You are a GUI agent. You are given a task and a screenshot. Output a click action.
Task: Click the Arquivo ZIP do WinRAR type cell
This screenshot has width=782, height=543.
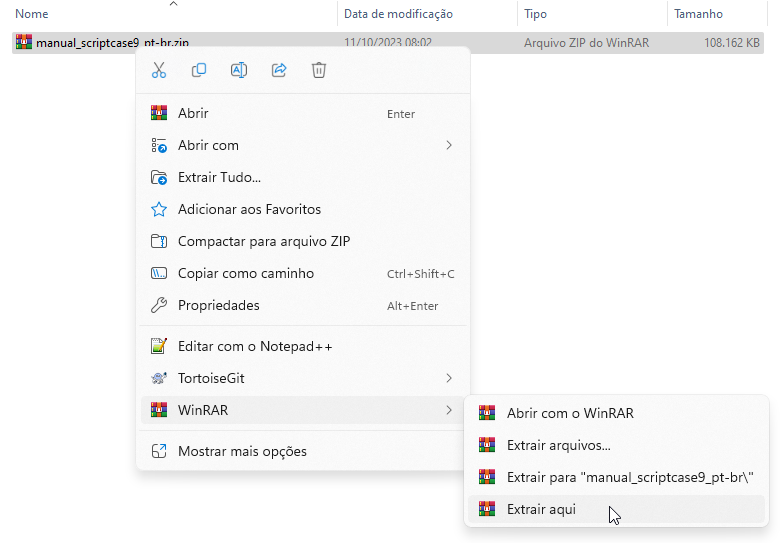click(x=586, y=43)
